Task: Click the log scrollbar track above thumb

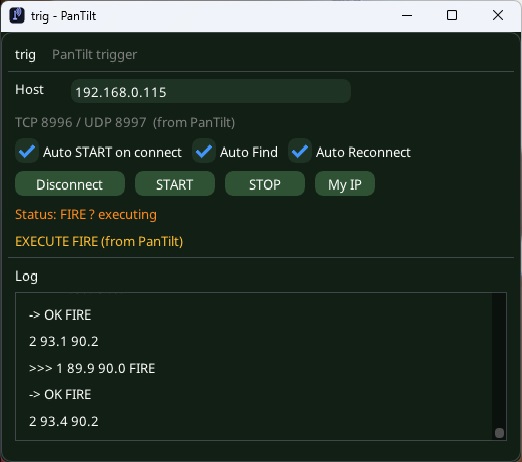Action: (x=499, y=360)
